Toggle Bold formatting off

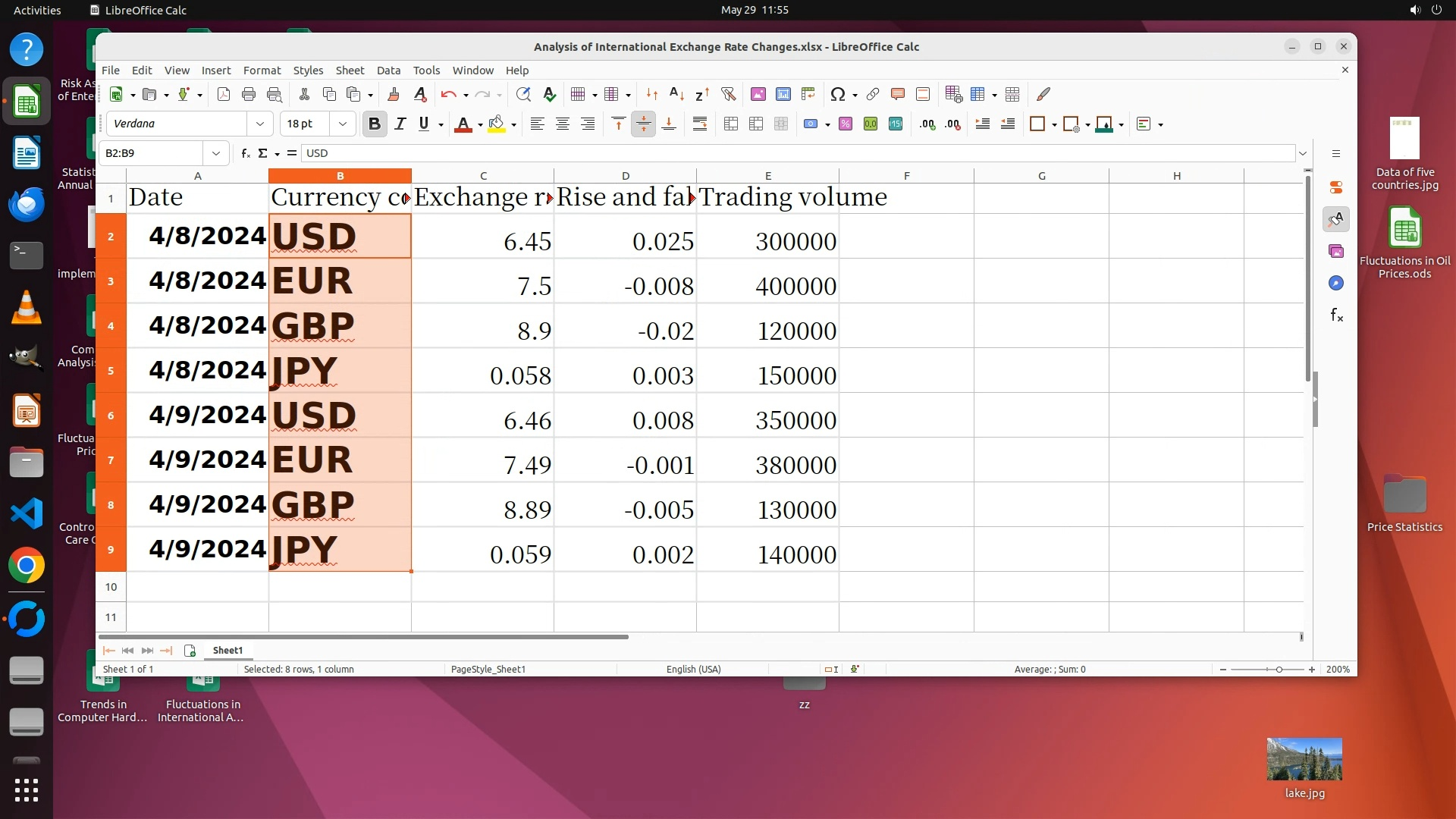[374, 124]
